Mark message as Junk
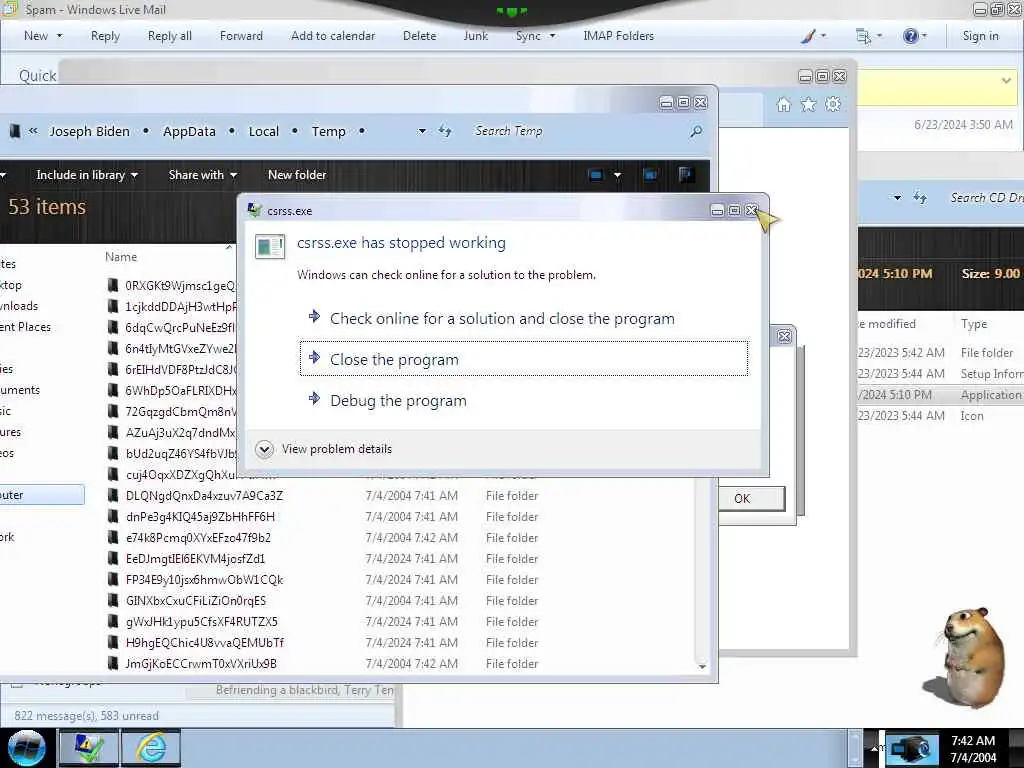 pos(475,36)
